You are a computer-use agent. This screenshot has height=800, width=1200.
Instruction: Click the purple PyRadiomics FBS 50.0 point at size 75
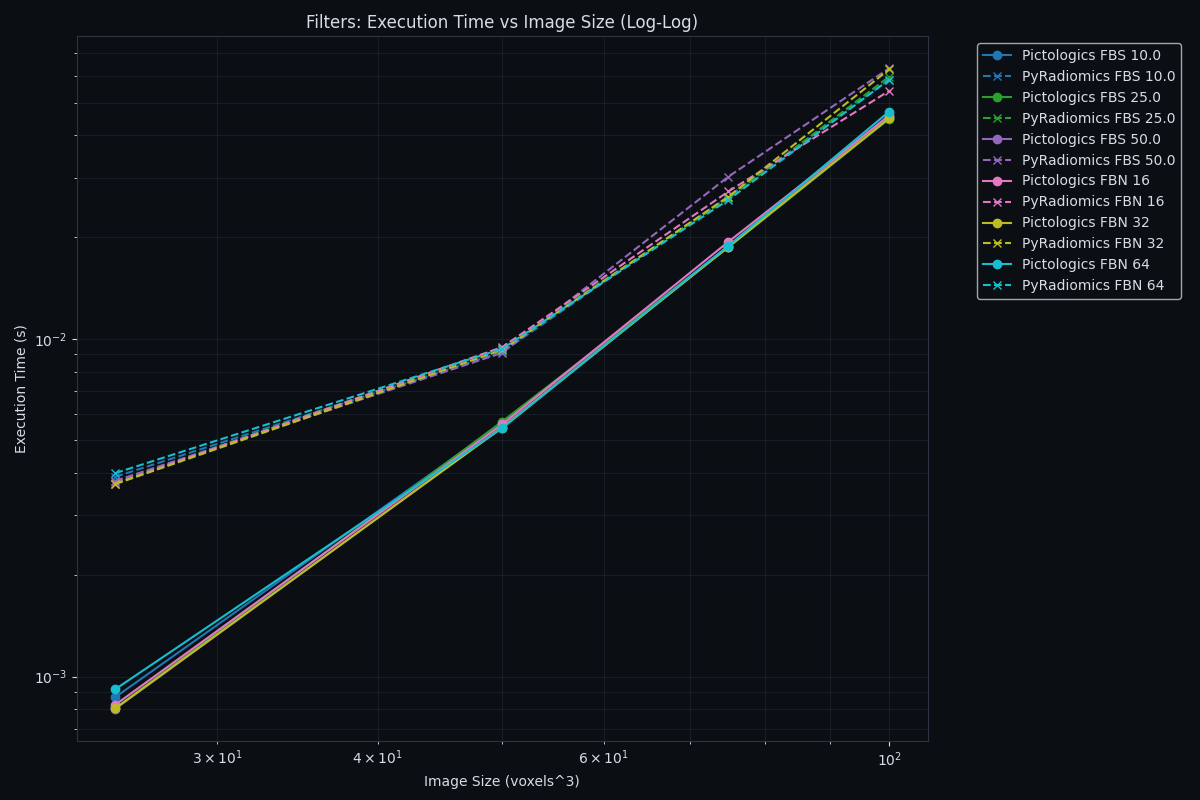728,177
